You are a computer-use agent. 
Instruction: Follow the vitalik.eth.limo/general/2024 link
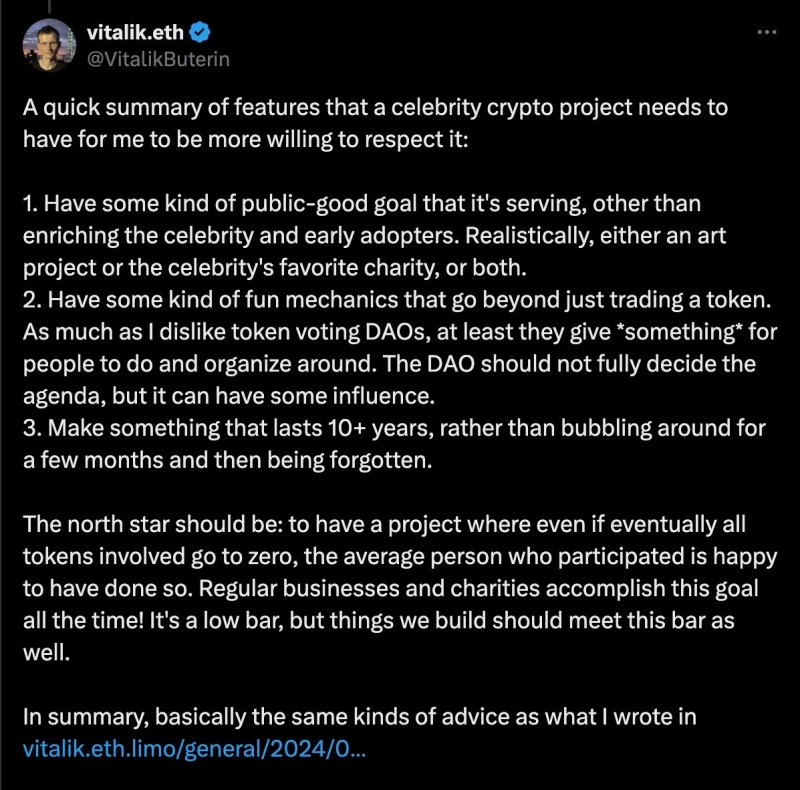(x=193, y=748)
